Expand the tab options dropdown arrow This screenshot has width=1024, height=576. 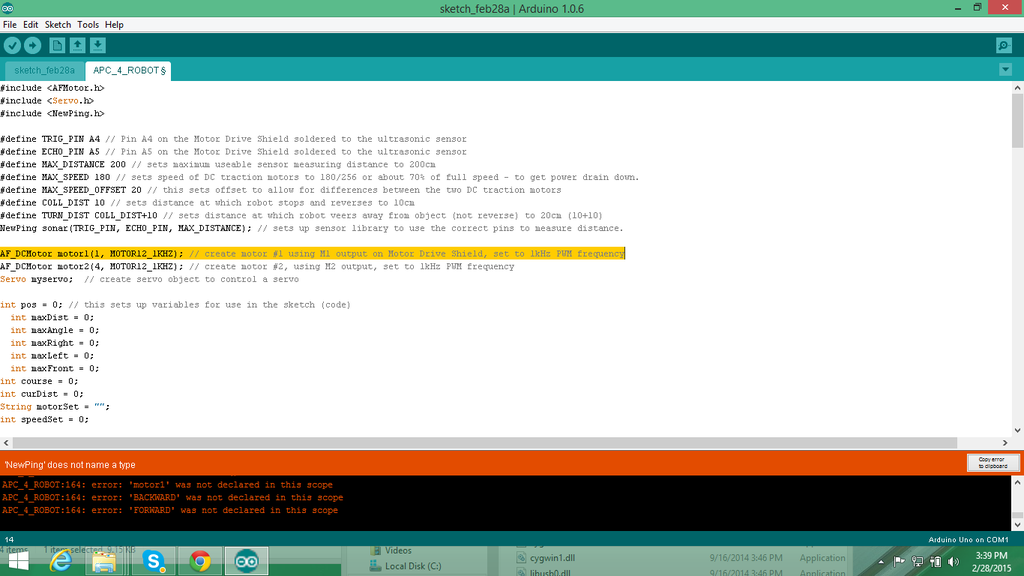(x=1005, y=70)
